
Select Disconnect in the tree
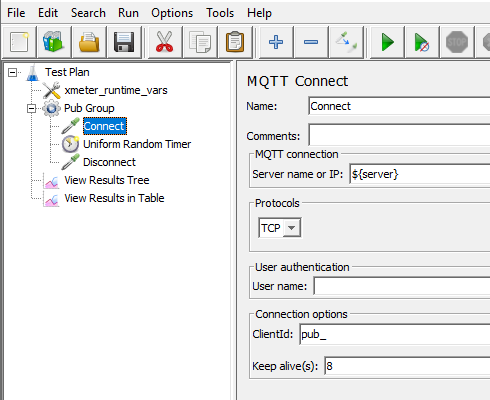point(109,162)
